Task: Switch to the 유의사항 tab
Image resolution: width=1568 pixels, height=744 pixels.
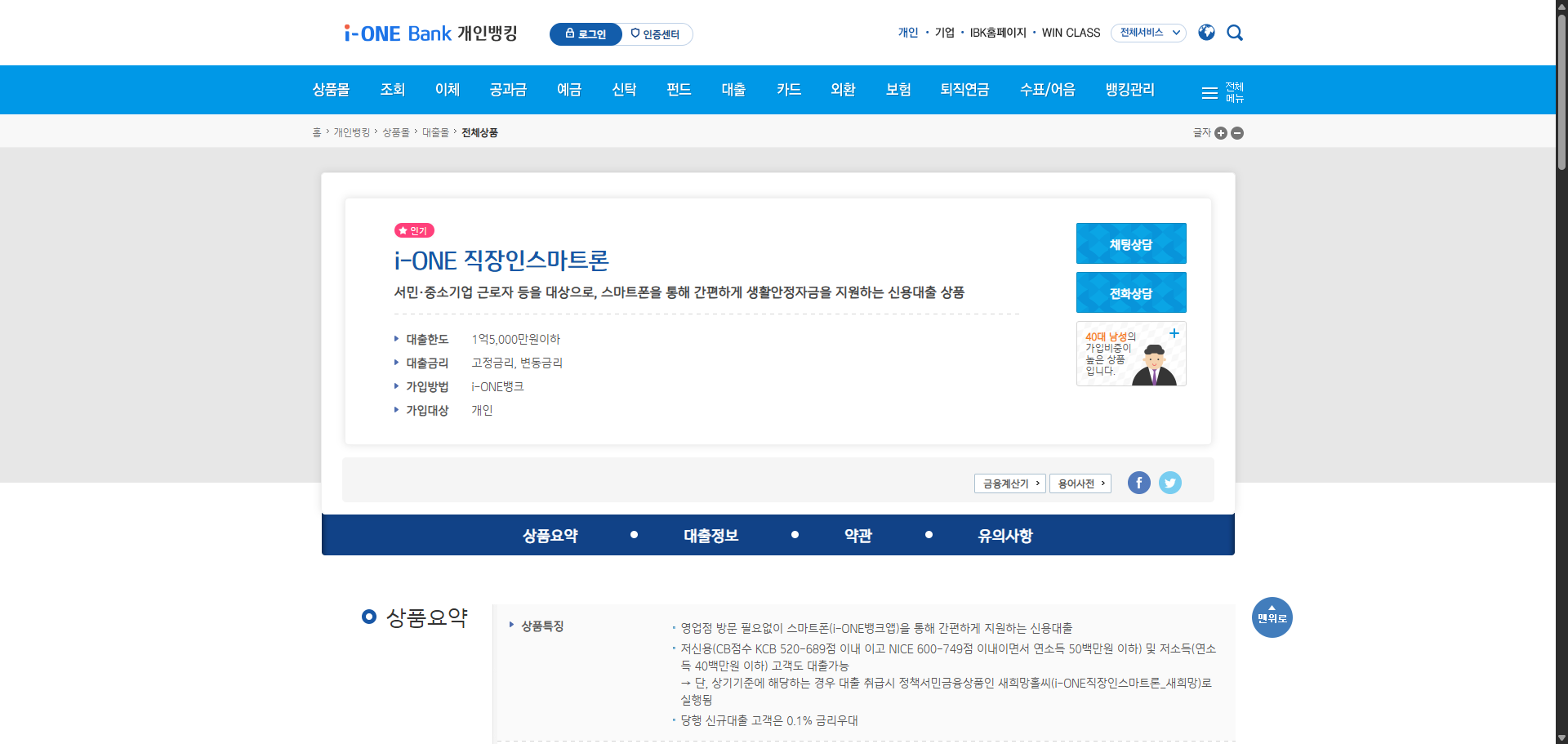Action: coord(1004,535)
